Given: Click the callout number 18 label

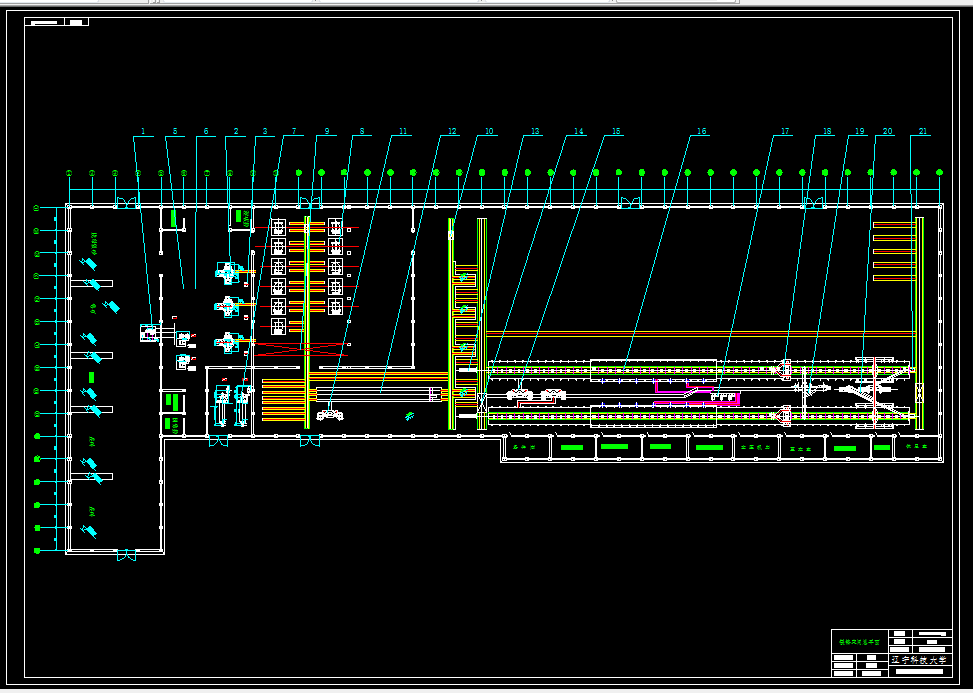Looking at the screenshot, I should click(x=827, y=132).
